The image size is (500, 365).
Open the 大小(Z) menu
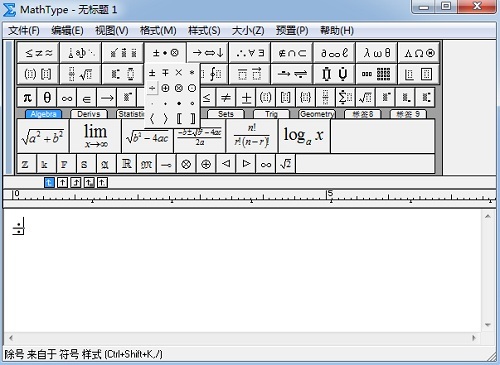tap(248, 31)
